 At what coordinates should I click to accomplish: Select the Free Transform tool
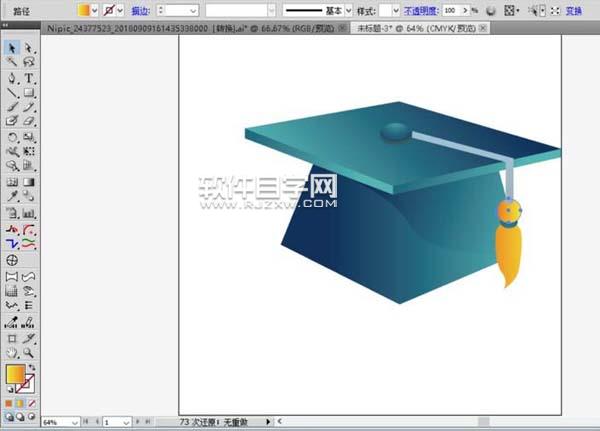point(29,152)
